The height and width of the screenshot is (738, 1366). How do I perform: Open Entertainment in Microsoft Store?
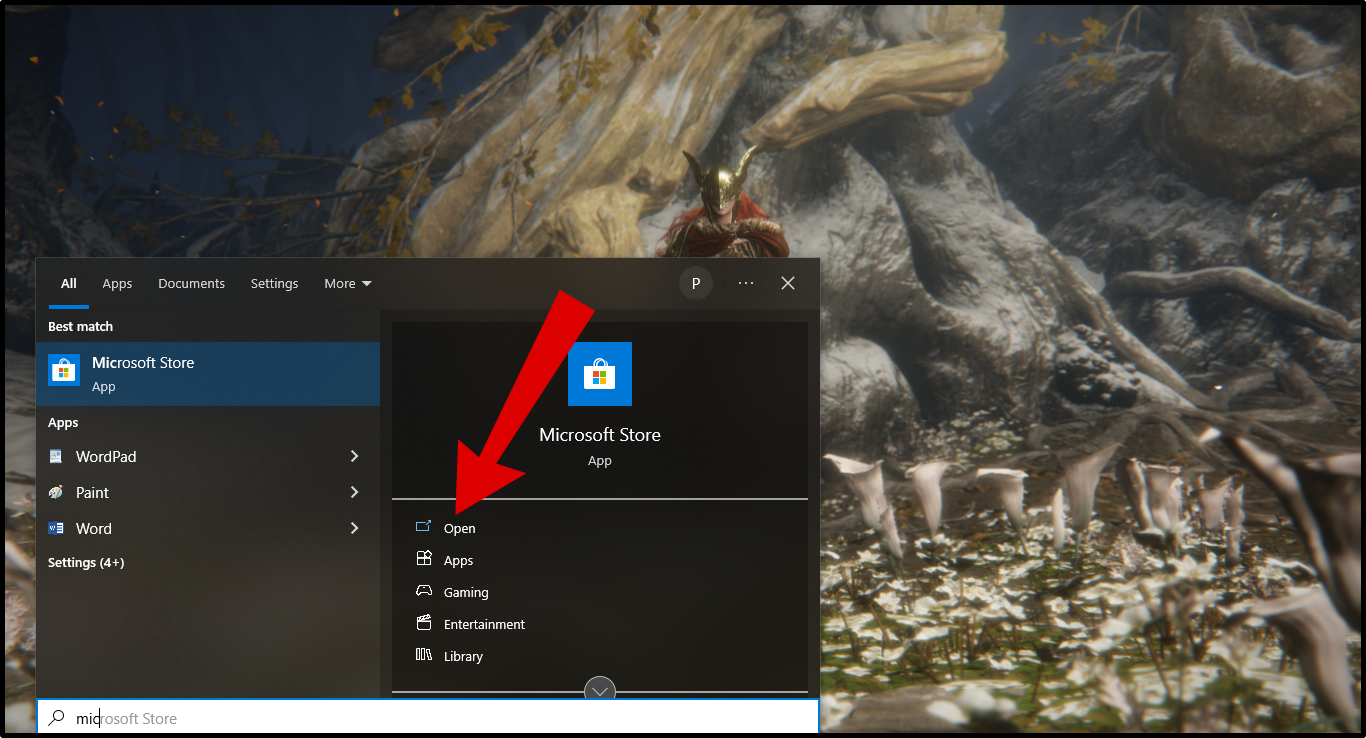pyautogui.click(x=484, y=624)
